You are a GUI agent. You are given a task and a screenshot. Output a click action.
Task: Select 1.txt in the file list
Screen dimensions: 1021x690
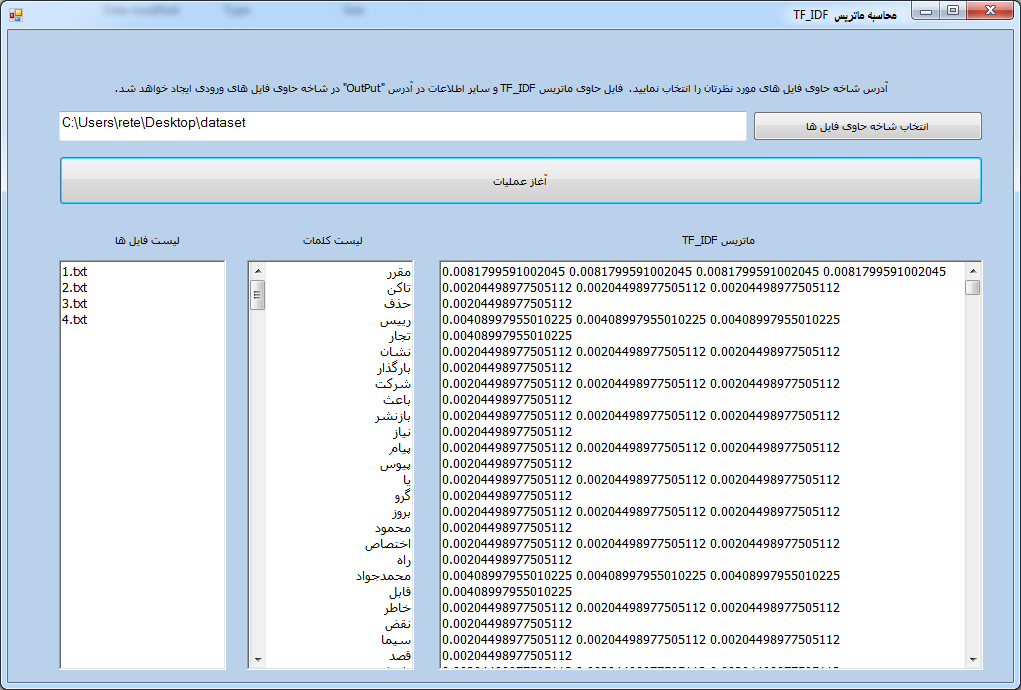75,272
